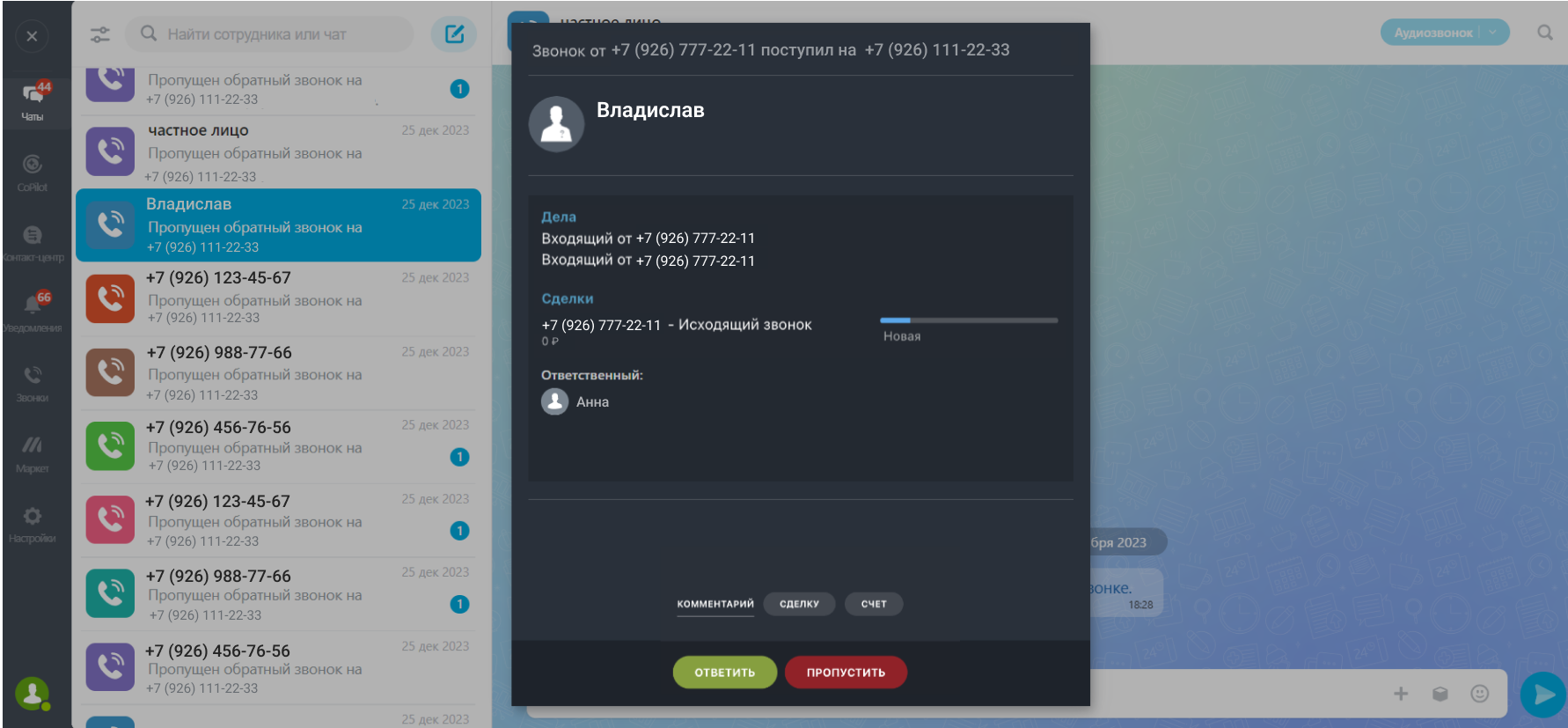Image resolution: width=1568 pixels, height=728 pixels.
Task: Open Settings (Настройки) gear in sidebar
Action: point(33,524)
